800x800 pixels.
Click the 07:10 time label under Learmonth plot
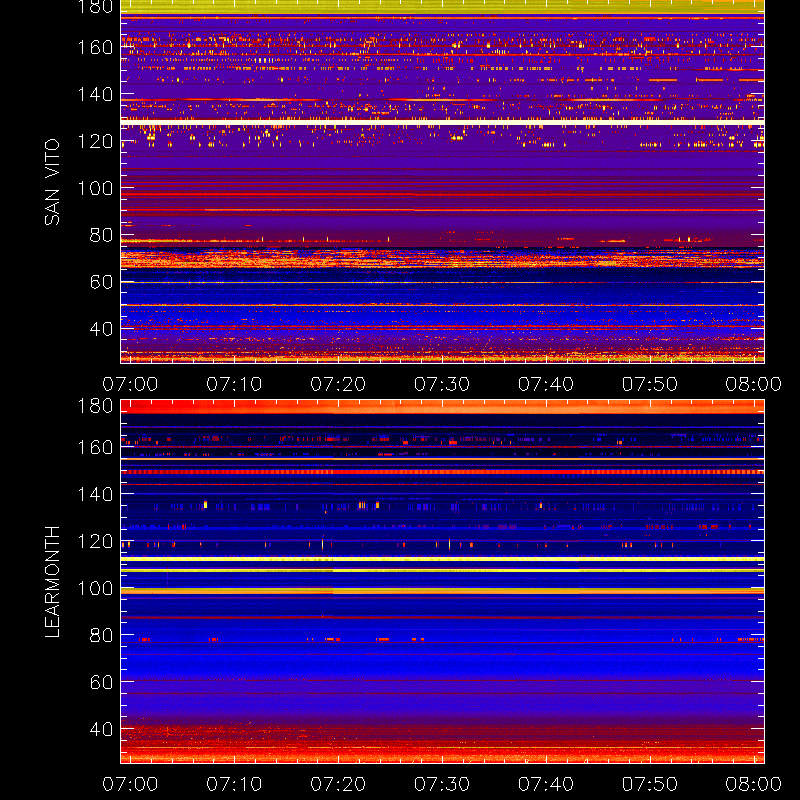click(x=234, y=784)
